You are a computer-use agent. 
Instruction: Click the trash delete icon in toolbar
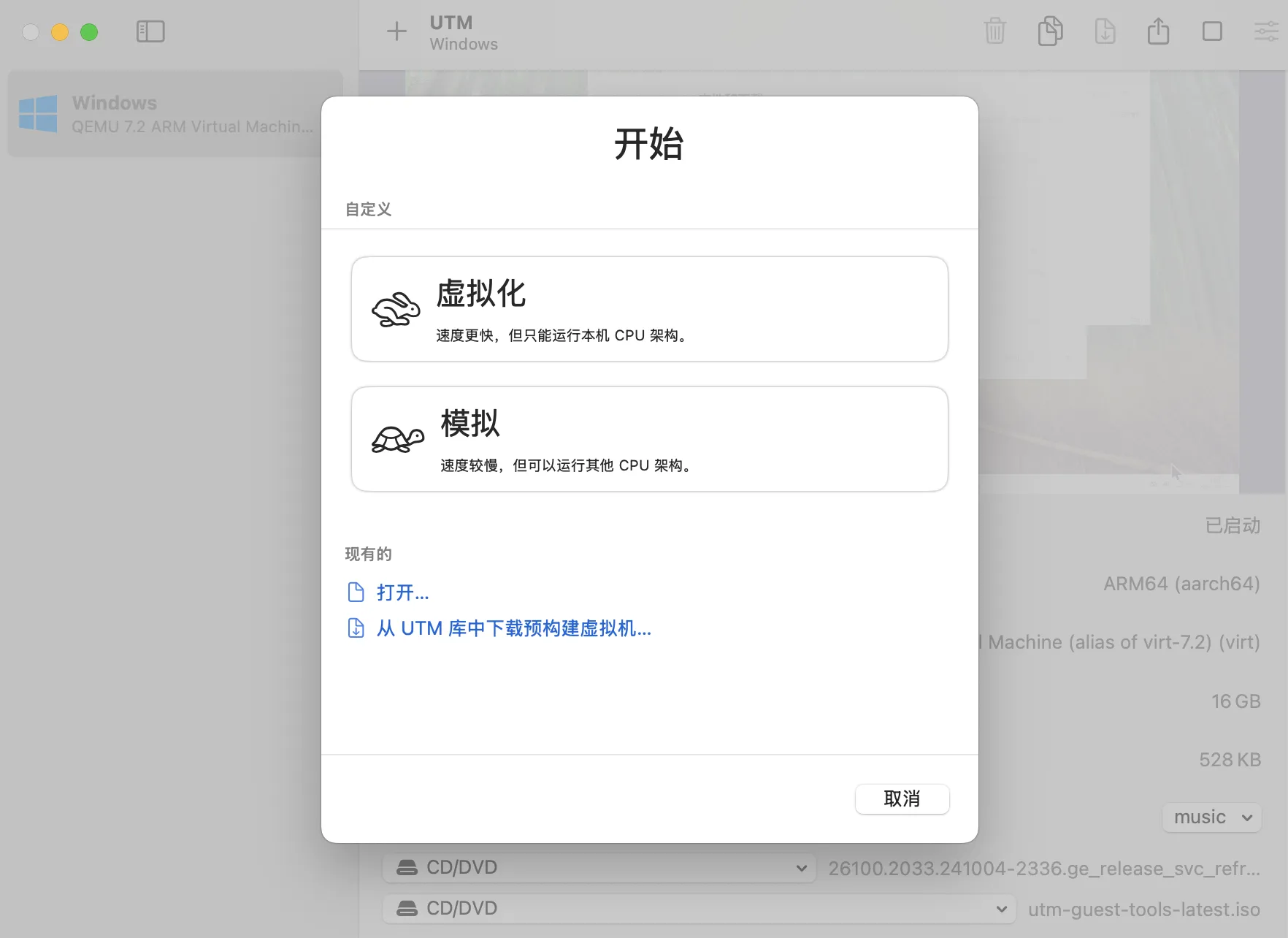[994, 31]
